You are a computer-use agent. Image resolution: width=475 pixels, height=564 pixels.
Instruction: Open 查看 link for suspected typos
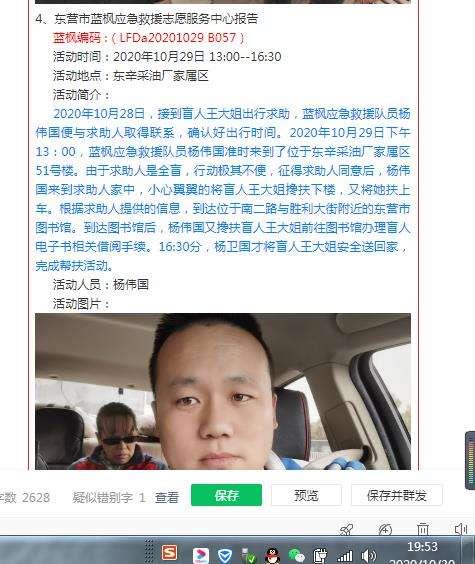(166, 497)
